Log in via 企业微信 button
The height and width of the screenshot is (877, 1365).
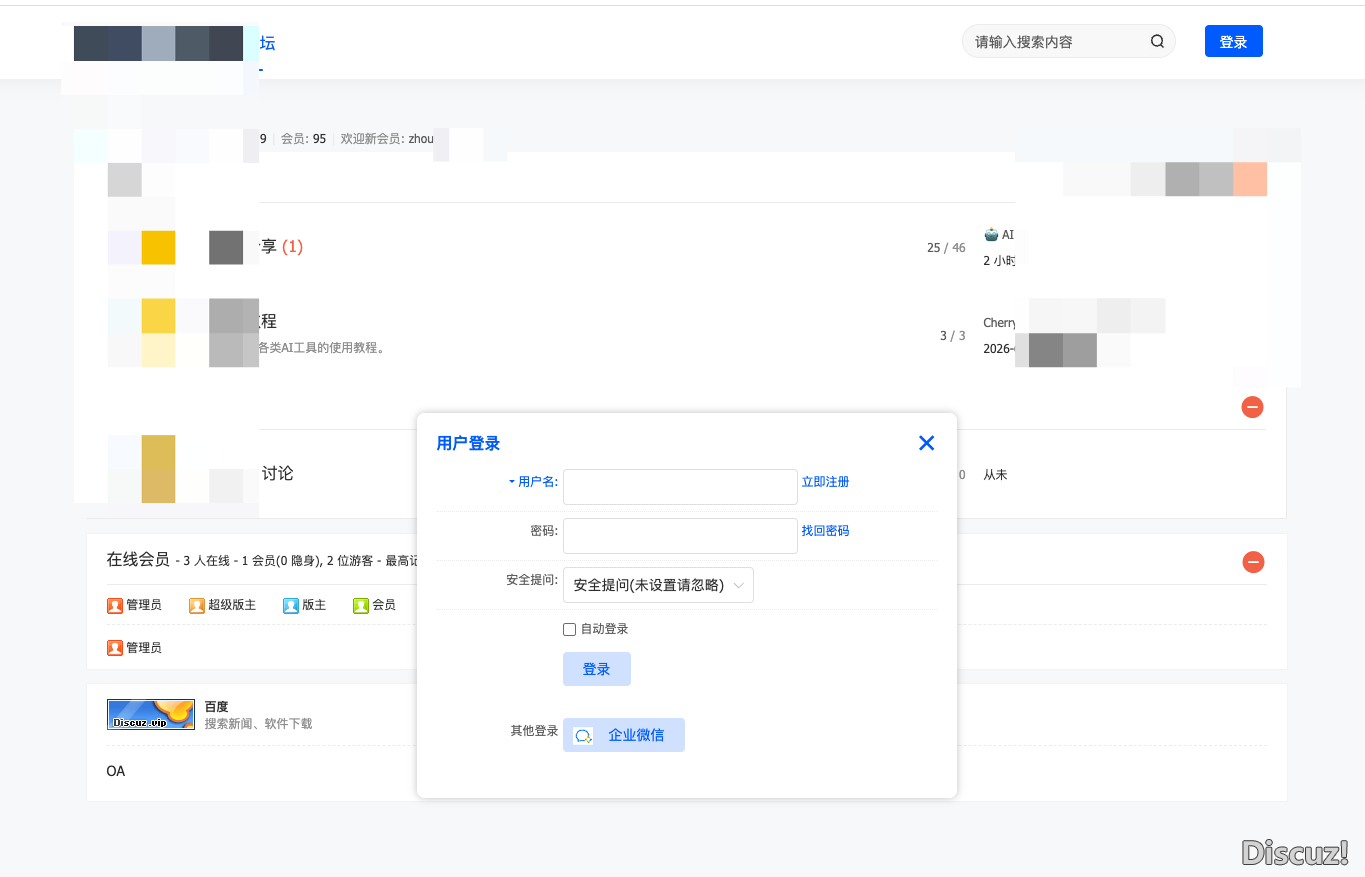point(624,735)
